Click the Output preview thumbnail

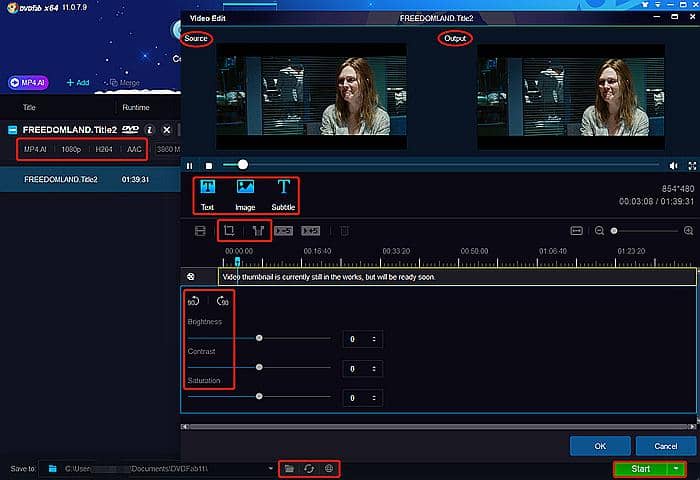click(571, 96)
